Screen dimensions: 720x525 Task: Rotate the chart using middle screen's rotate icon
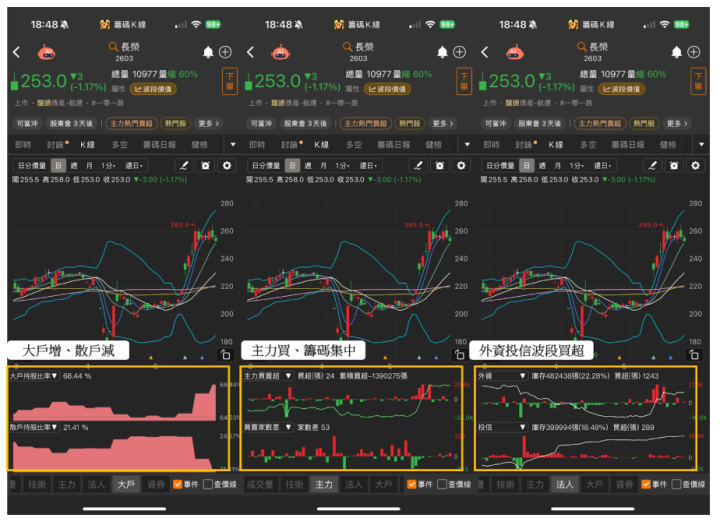coord(460,355)
